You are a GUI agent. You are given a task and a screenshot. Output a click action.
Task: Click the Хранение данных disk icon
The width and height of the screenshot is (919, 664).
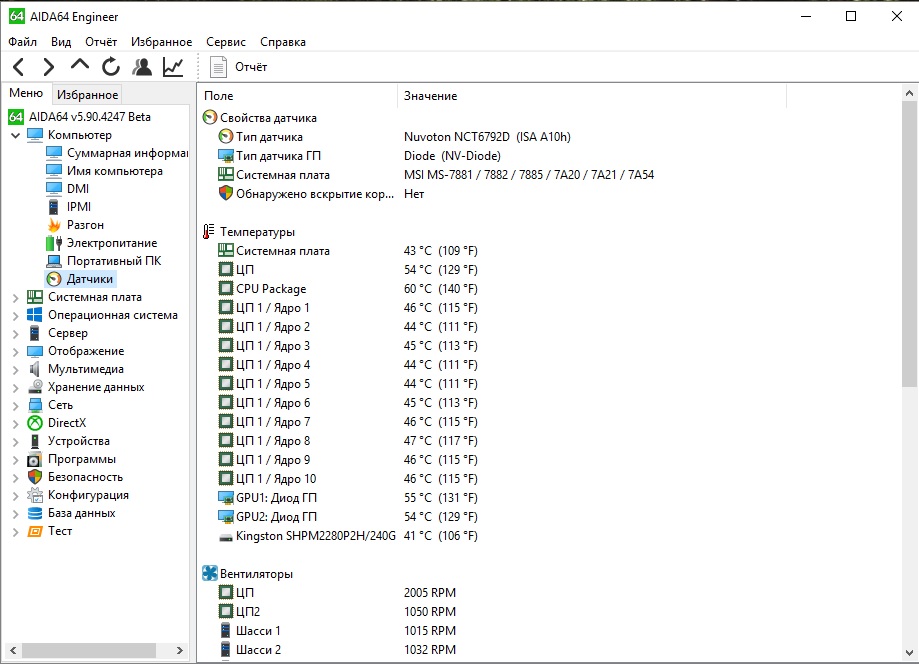(x=35, y=387)
